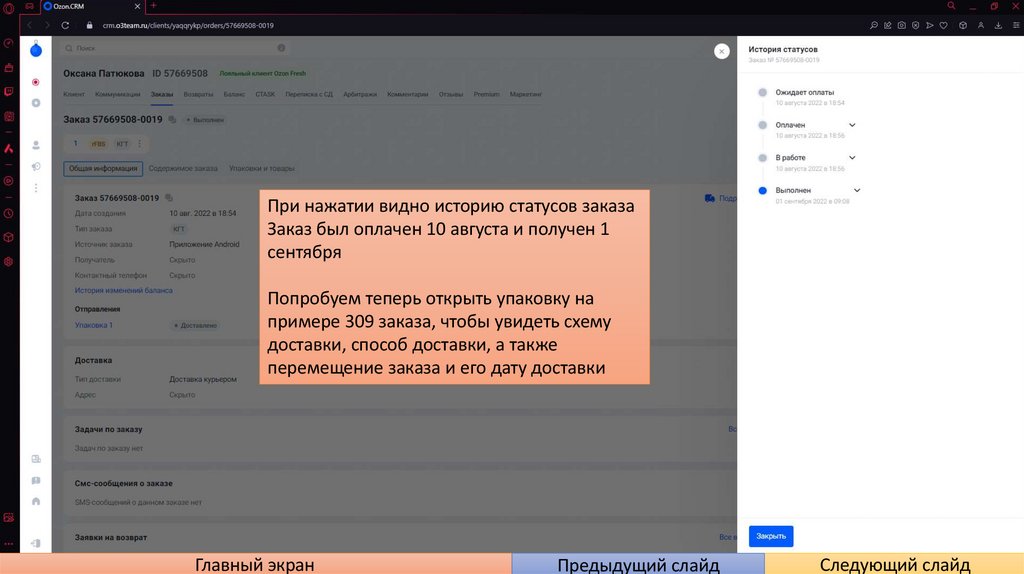Viewport: 1024px width, 574px height.
Task: Open the Упаковка 1 link
Action: tap(94, 325)
